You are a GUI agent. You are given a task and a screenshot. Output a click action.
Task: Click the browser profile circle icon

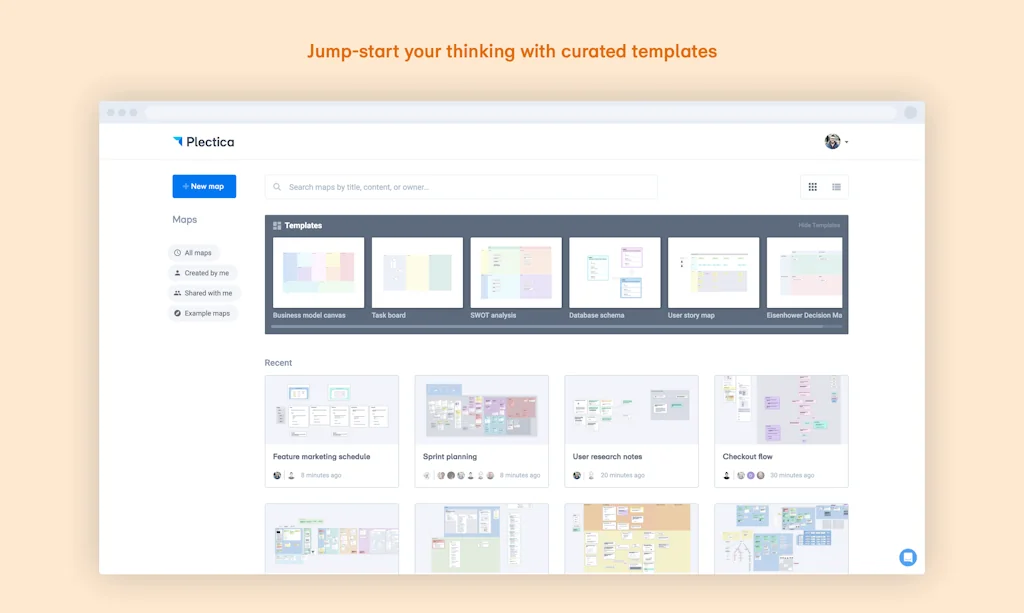tap(910, 113)
